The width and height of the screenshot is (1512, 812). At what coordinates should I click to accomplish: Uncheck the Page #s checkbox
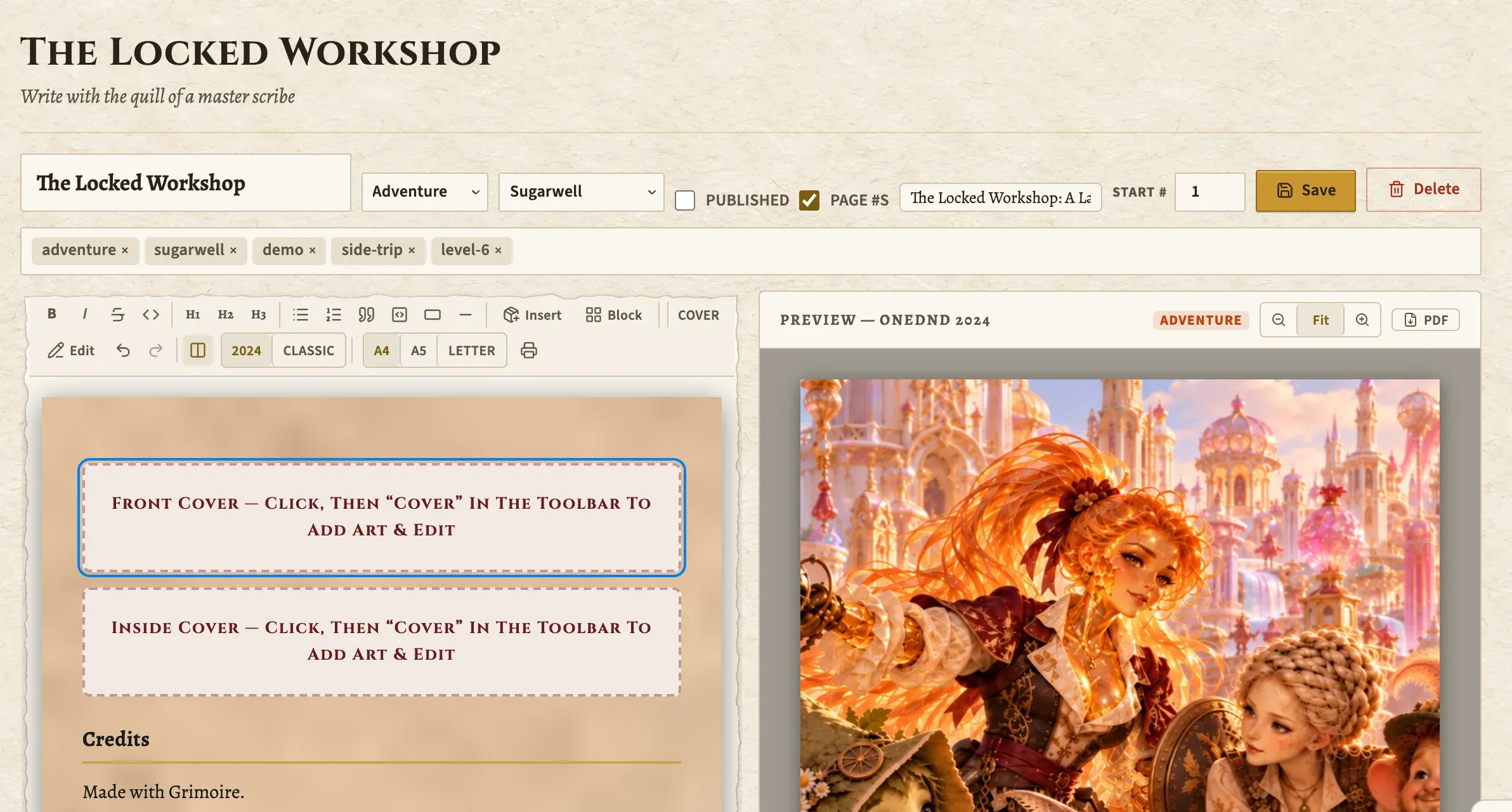point(809,200)
